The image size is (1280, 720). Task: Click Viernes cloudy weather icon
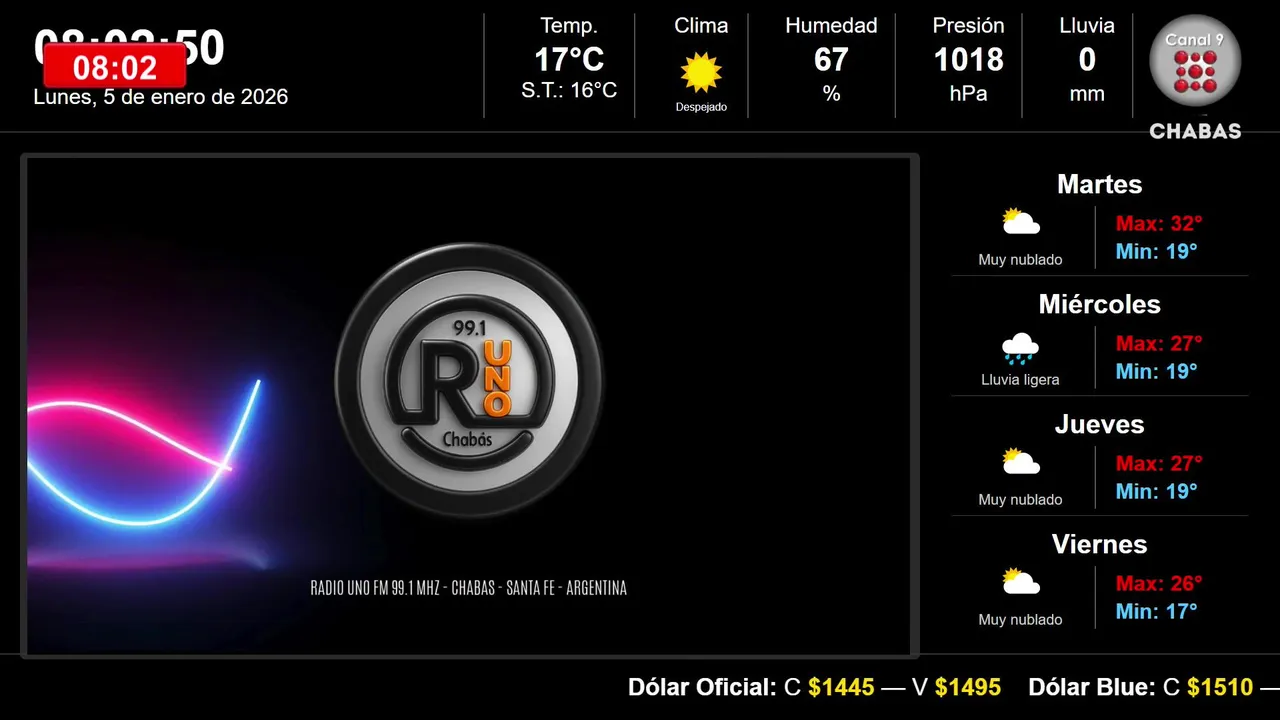(x=1021, y=582)
